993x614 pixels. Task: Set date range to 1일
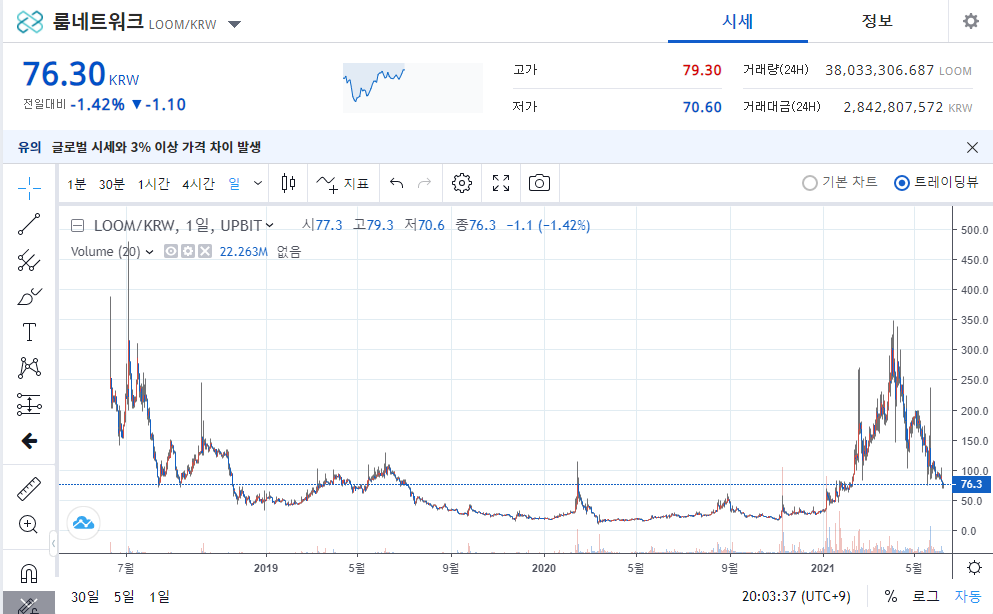pos(160,597)
